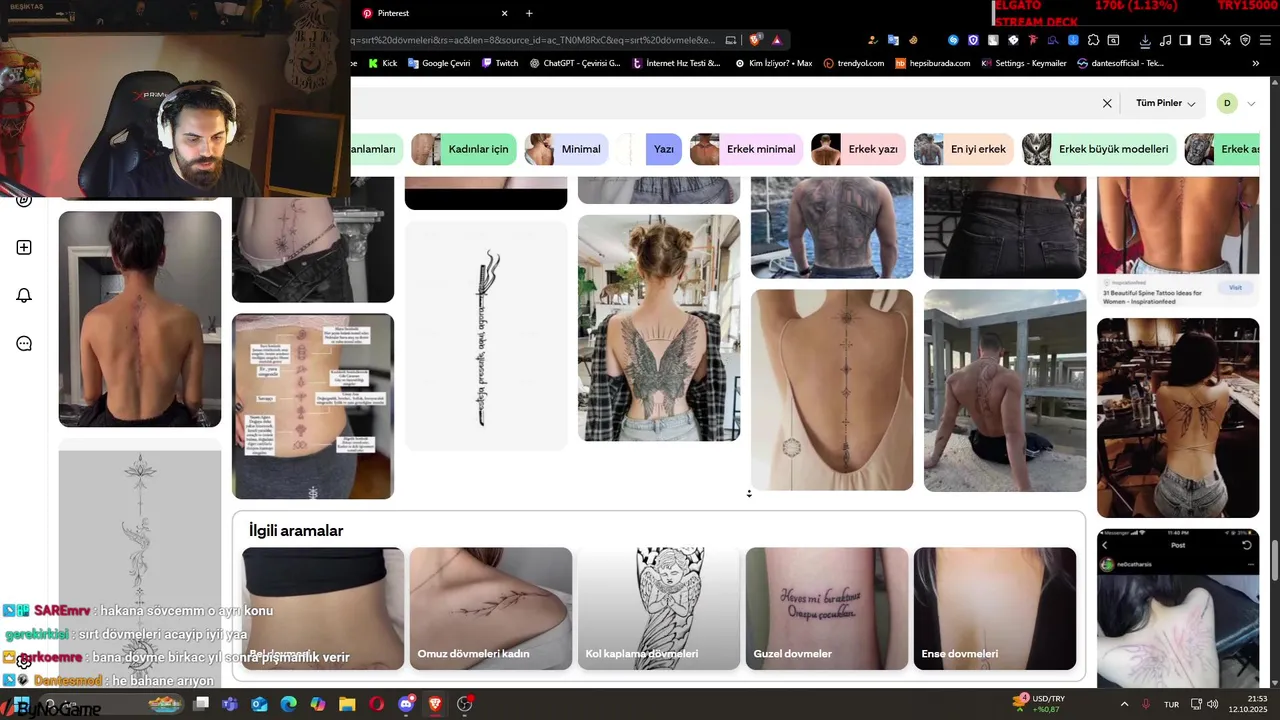Toggle microphone icon in system tray
The width and height of the screenshot is (1280, 720).
point(1146,704)
